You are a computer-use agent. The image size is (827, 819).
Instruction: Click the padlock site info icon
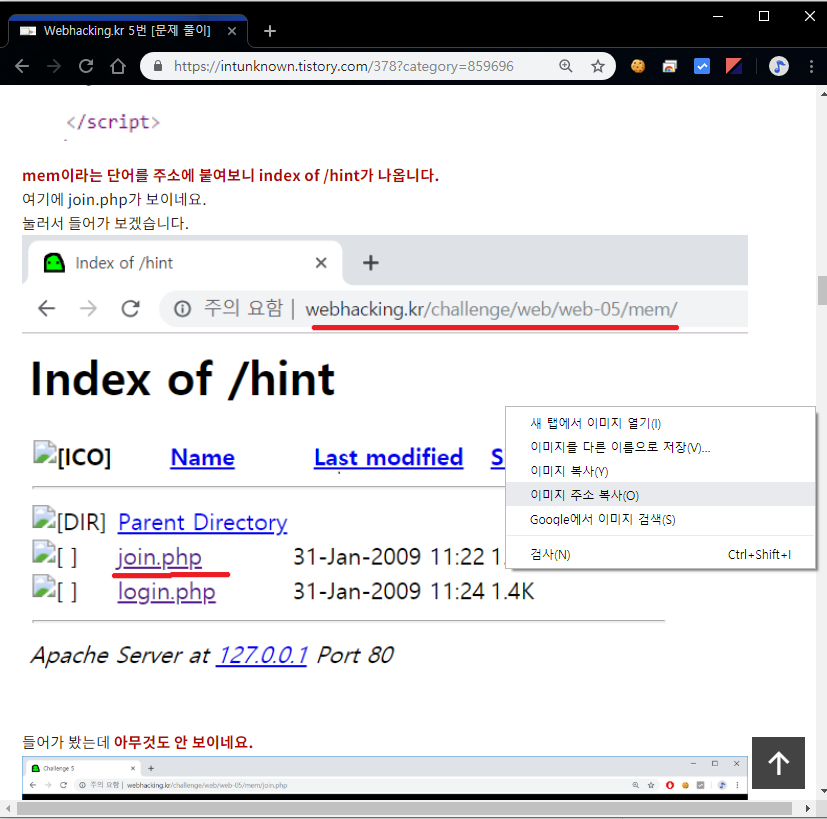(158, 66)
